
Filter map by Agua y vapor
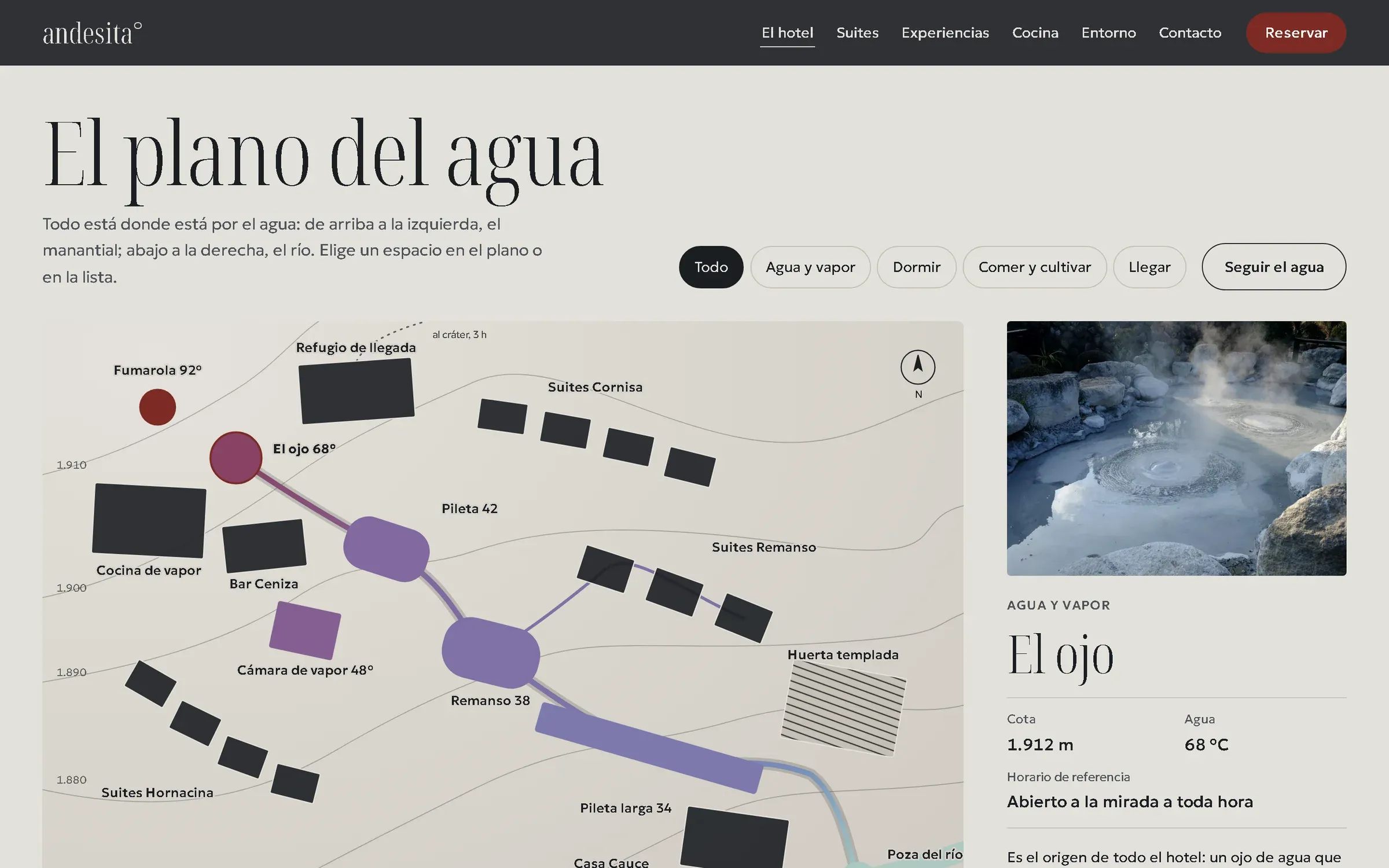coord(810,267)
